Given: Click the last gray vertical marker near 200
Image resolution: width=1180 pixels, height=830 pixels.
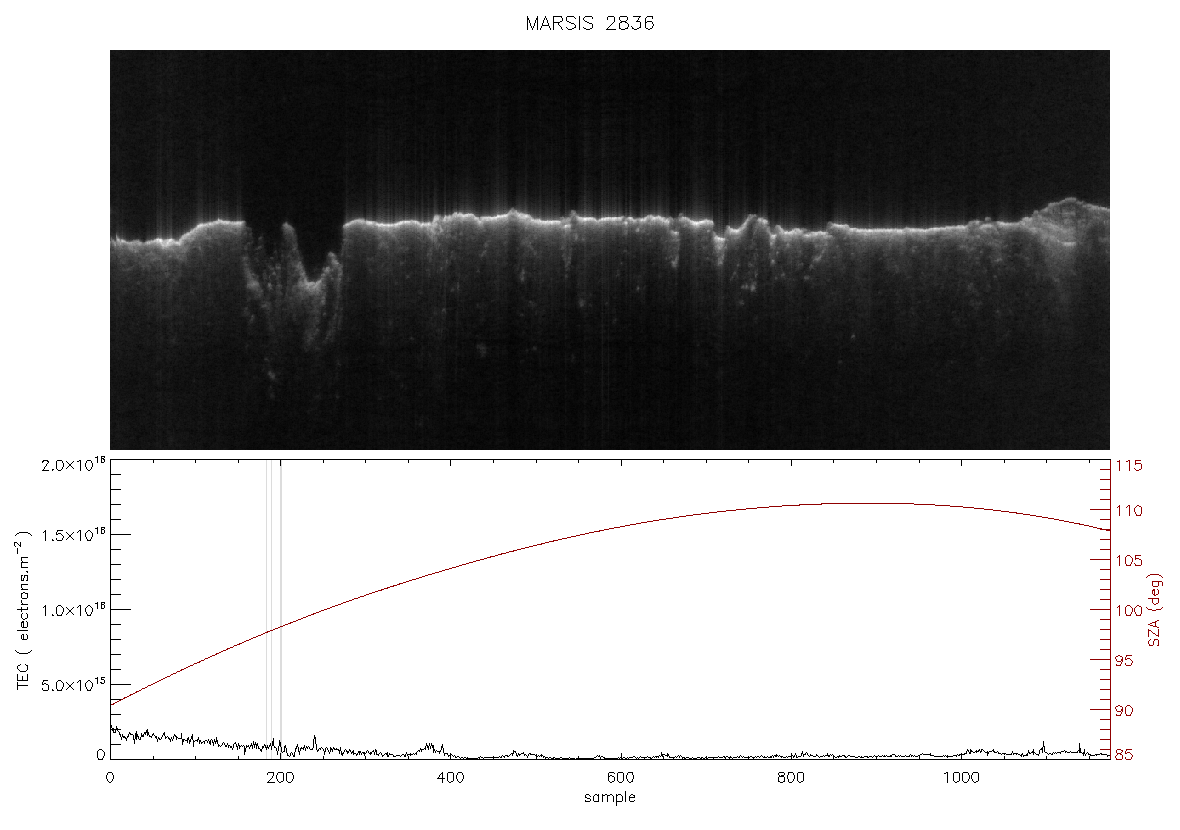Looking at the screenshot, I should (x=281, y=609).
